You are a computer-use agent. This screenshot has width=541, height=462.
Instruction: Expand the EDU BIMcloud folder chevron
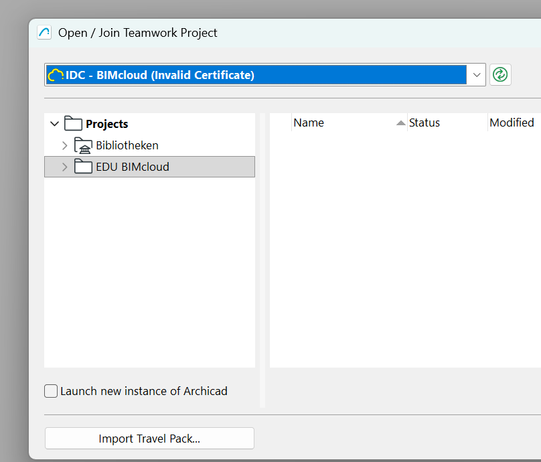(65, 167)
